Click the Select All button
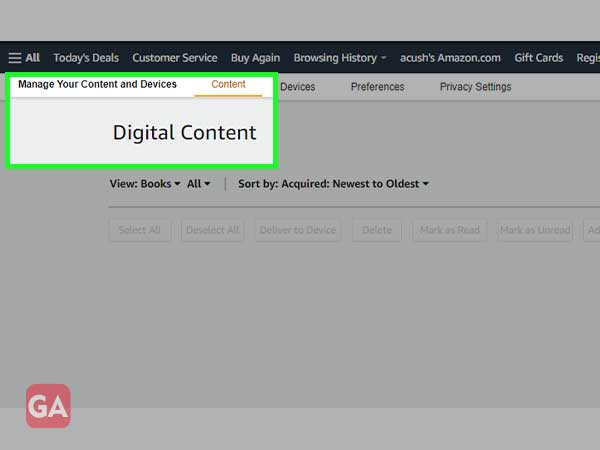The image size is (600, 450). 140,230
